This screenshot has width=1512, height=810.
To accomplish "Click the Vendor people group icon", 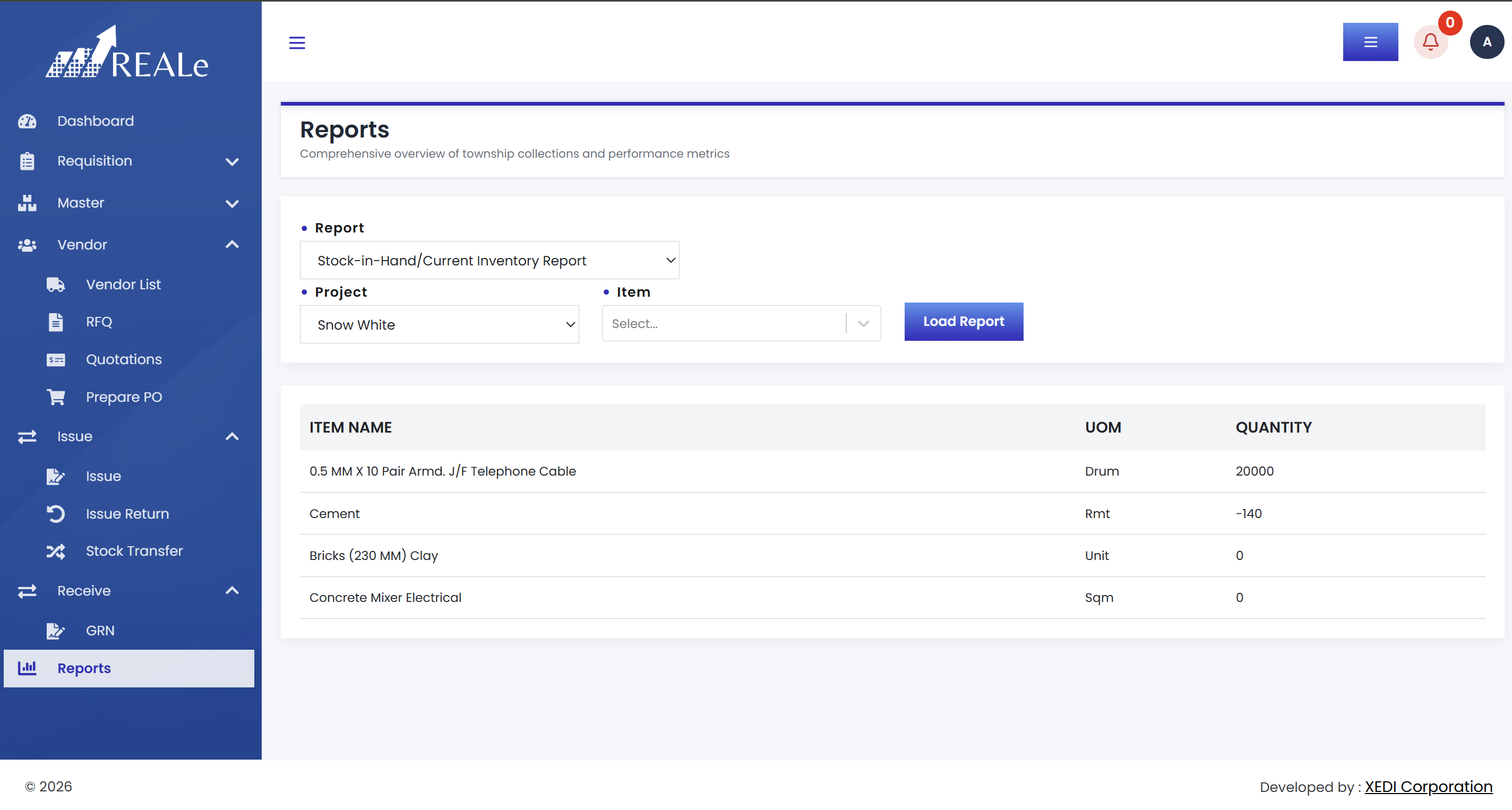I will click(27, 245).
